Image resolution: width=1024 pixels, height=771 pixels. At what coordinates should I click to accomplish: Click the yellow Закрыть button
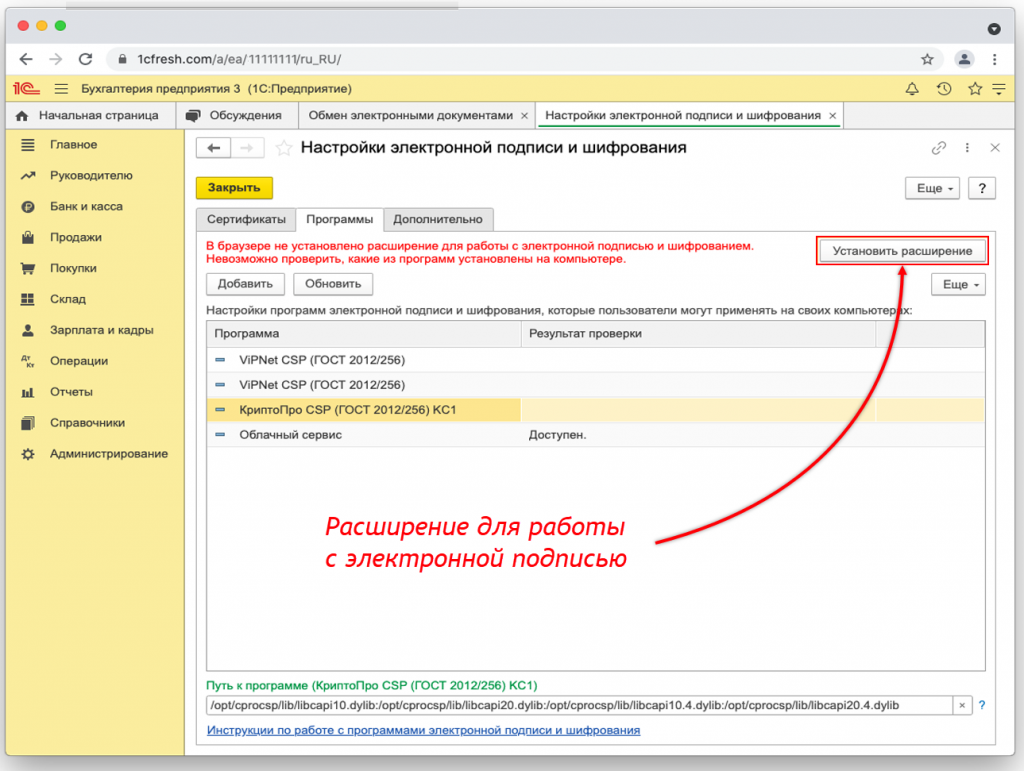tap(234, 188)
